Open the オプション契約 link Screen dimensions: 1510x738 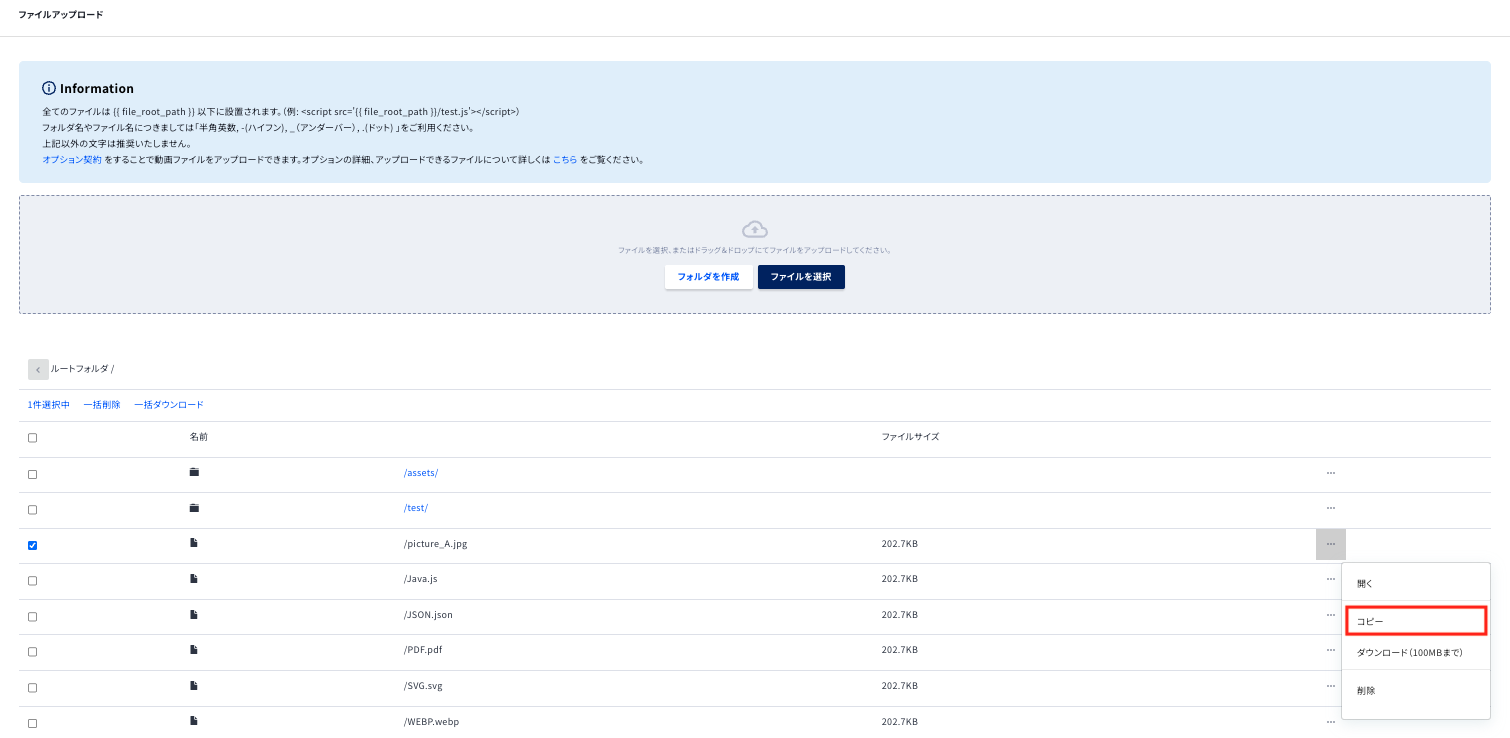pos(72,160)
